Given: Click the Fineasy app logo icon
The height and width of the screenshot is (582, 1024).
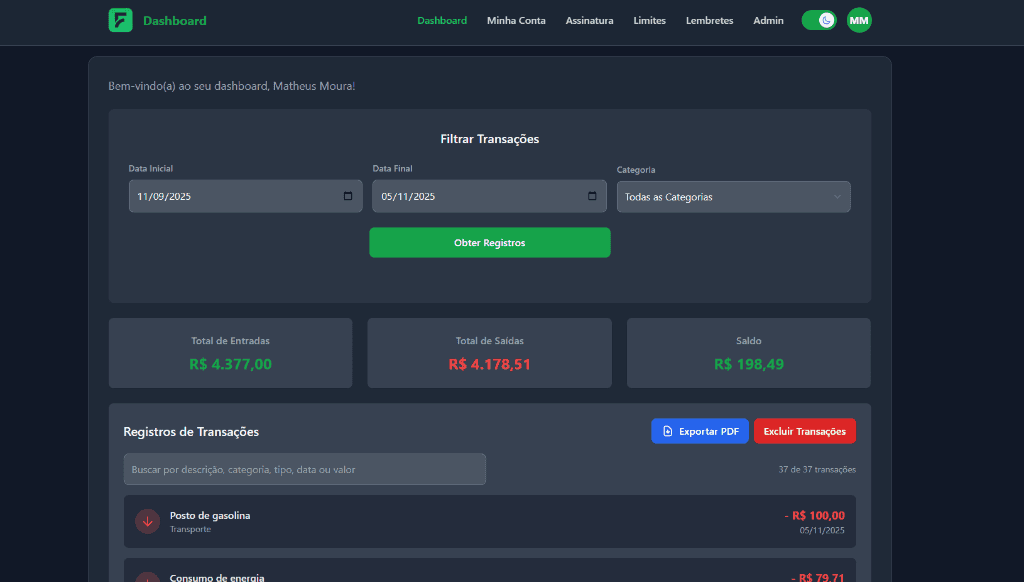Looking at the screenshot, I should click(x=120, y=20).
